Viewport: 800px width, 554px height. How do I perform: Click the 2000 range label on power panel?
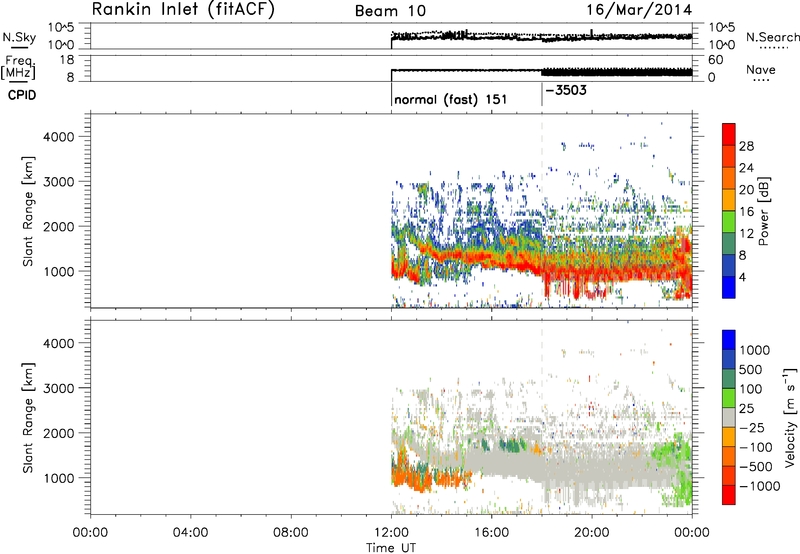coord(59,226)
